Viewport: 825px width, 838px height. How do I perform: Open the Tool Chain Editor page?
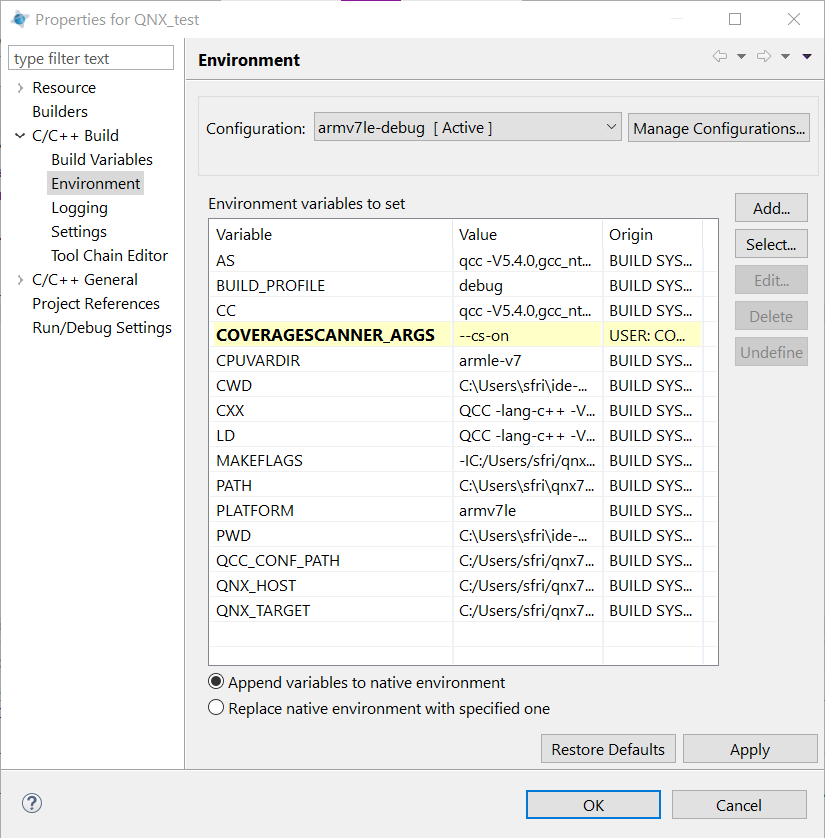click(110, 255)
